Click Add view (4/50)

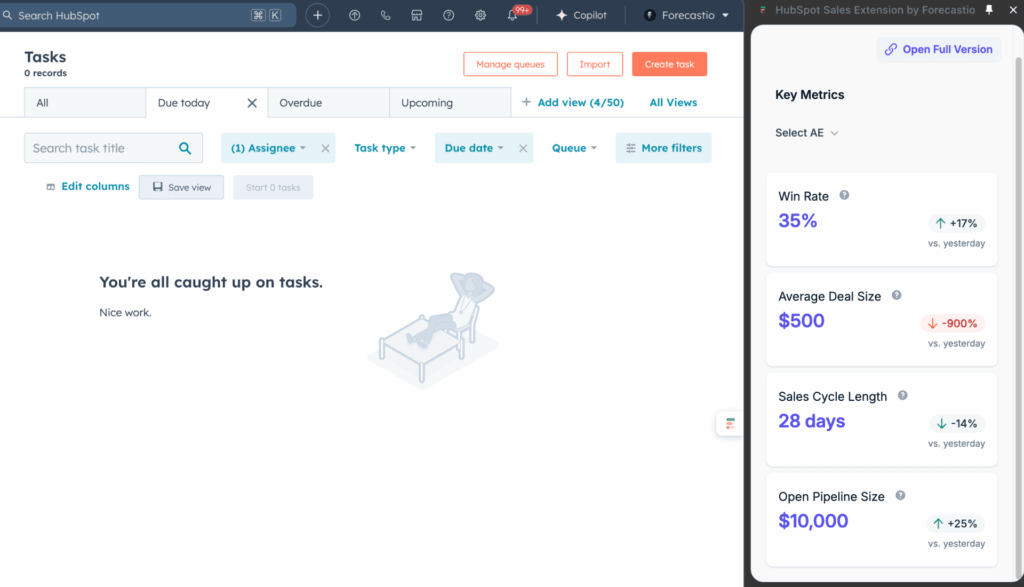coord(573,103)
